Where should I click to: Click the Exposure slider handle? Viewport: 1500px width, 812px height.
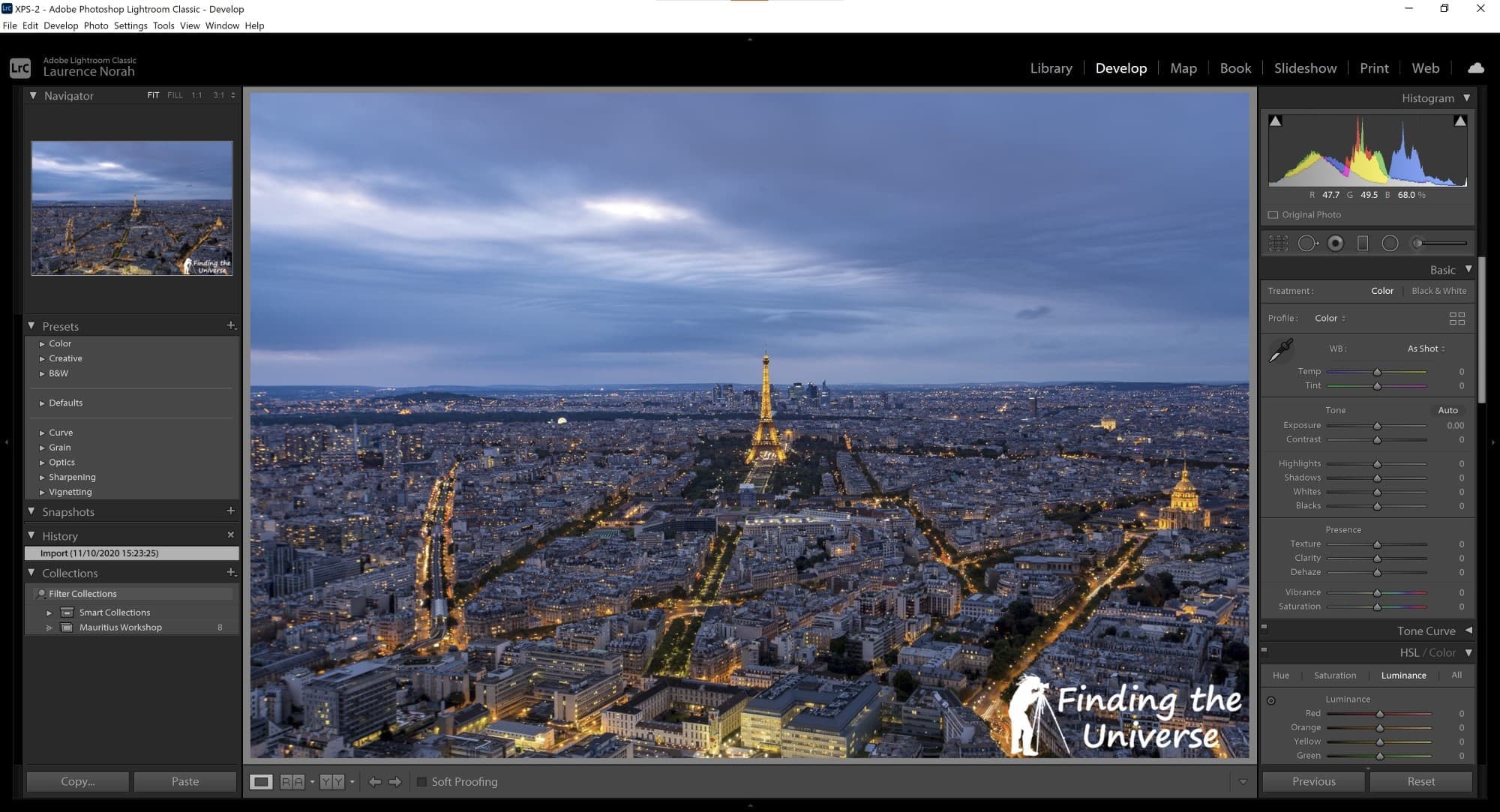(x=1377, y=426)
